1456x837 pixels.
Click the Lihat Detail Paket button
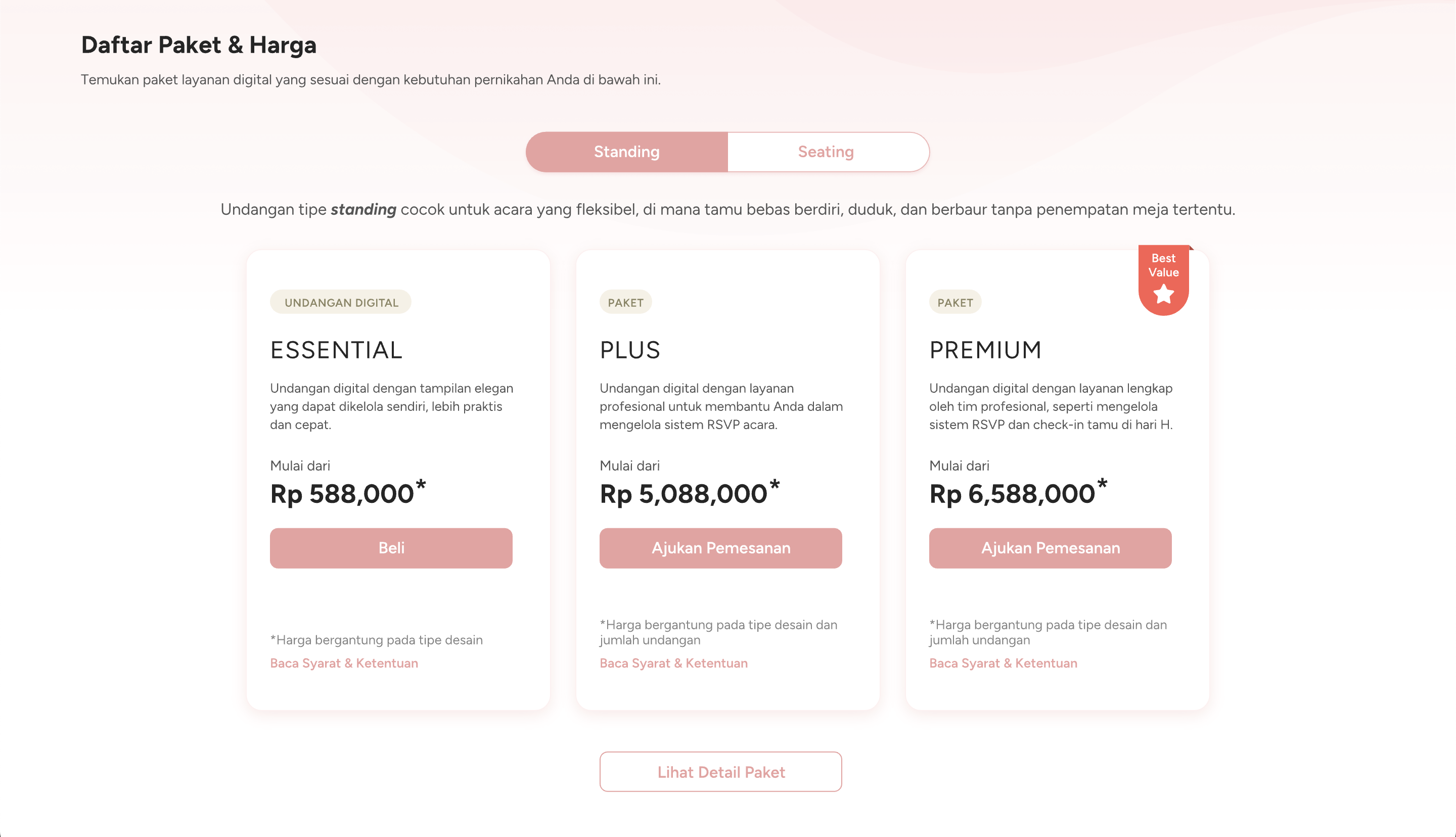point(720,771)
